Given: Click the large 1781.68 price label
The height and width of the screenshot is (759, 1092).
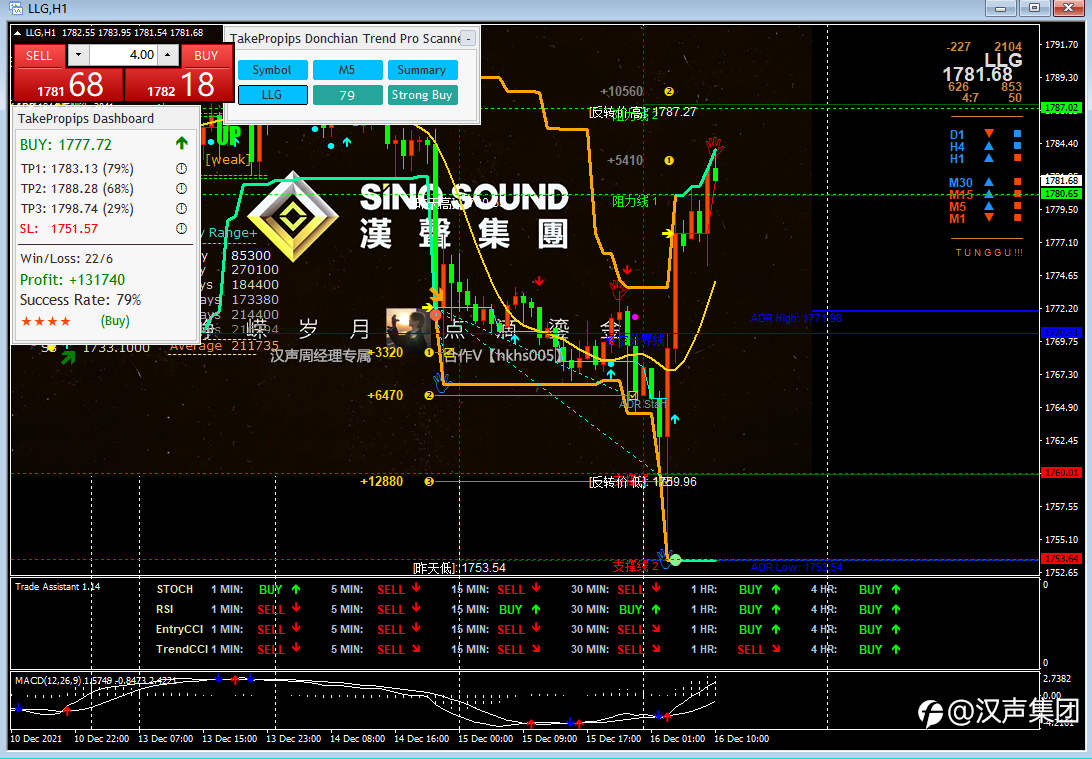Looking at the screenshot, I should pyautogui.click(x=977, y=75).
